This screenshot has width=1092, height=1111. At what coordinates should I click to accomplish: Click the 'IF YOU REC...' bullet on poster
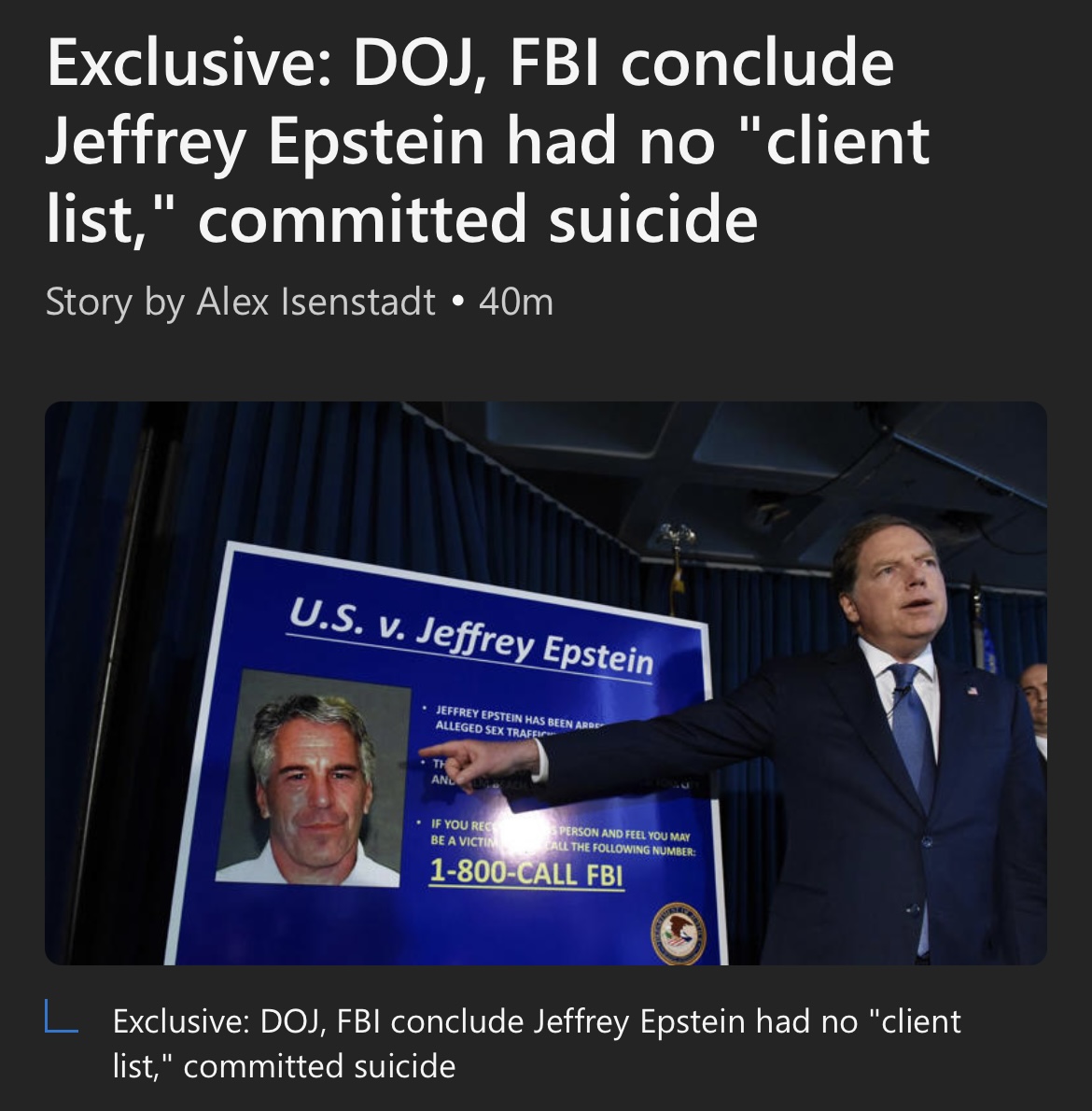(x=559, y=837)
